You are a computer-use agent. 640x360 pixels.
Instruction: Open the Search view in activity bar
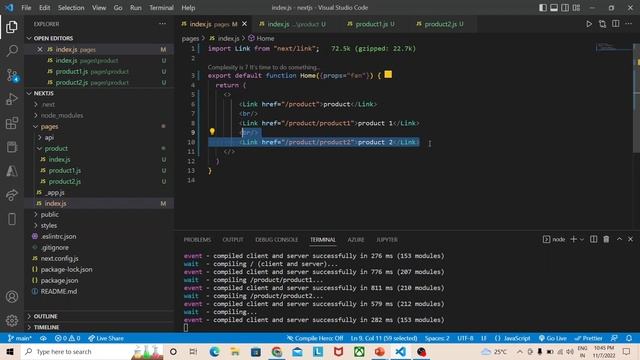12,51
